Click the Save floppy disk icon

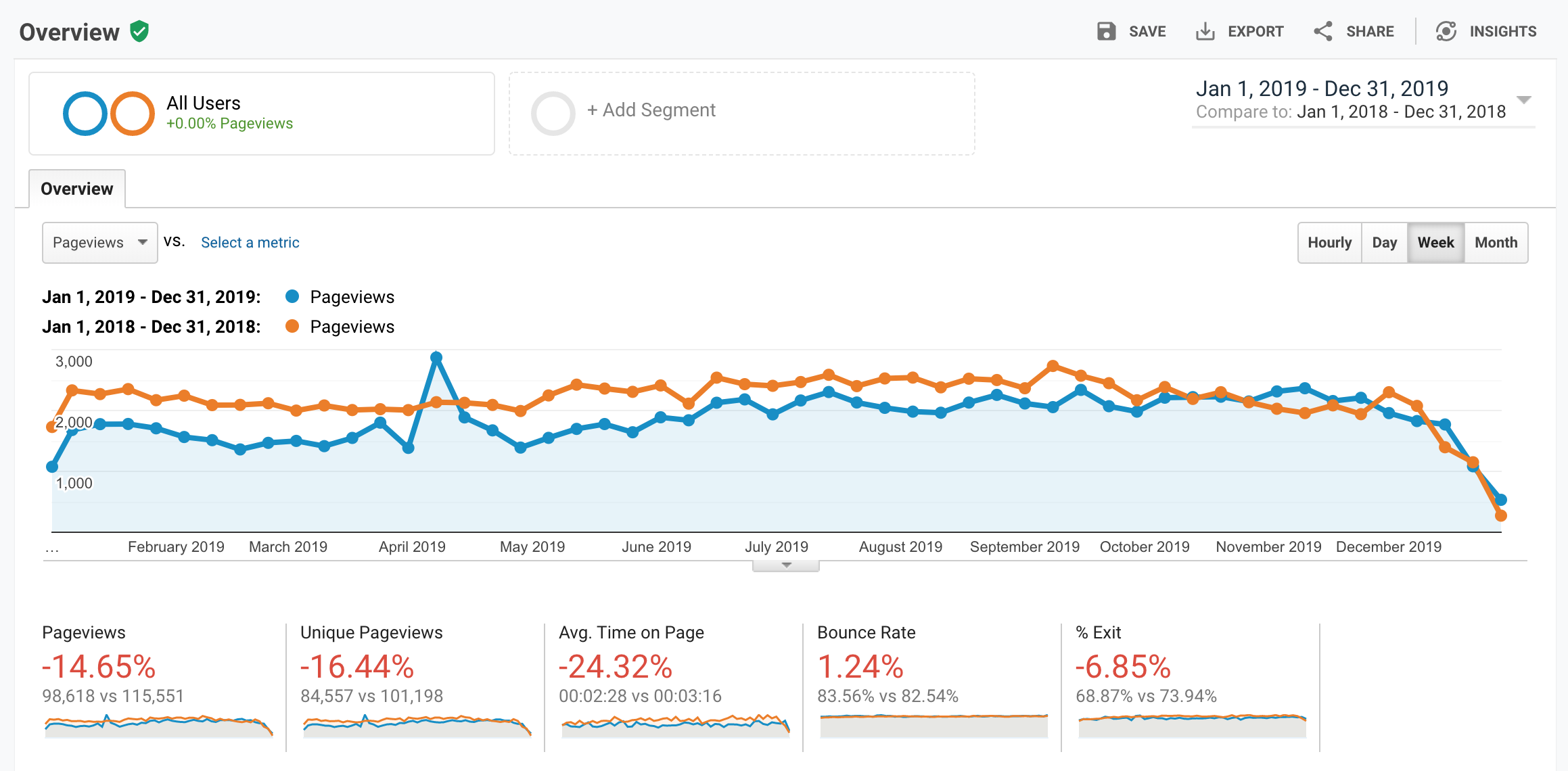(1106, 31)
